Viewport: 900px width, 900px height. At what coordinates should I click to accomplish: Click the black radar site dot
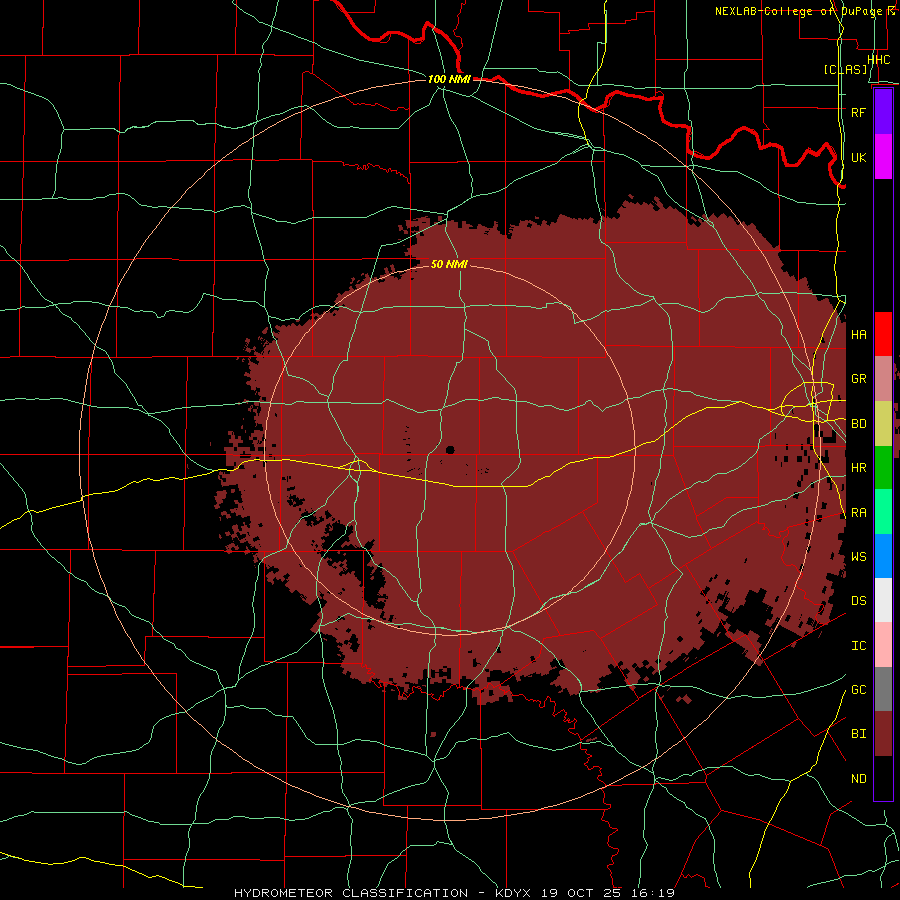(450, 450)
